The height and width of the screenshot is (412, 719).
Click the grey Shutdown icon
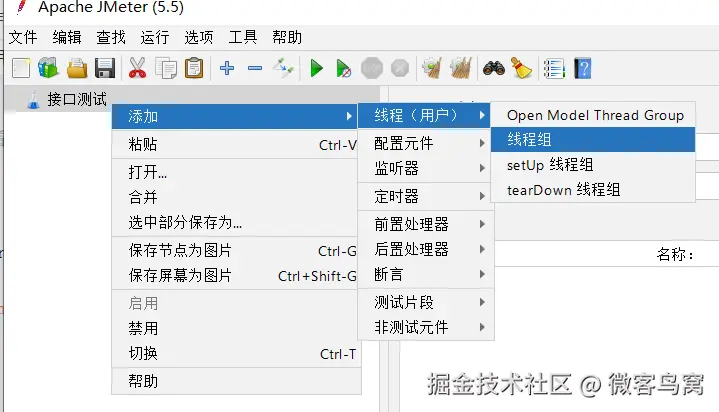click(x=400, y=68)
